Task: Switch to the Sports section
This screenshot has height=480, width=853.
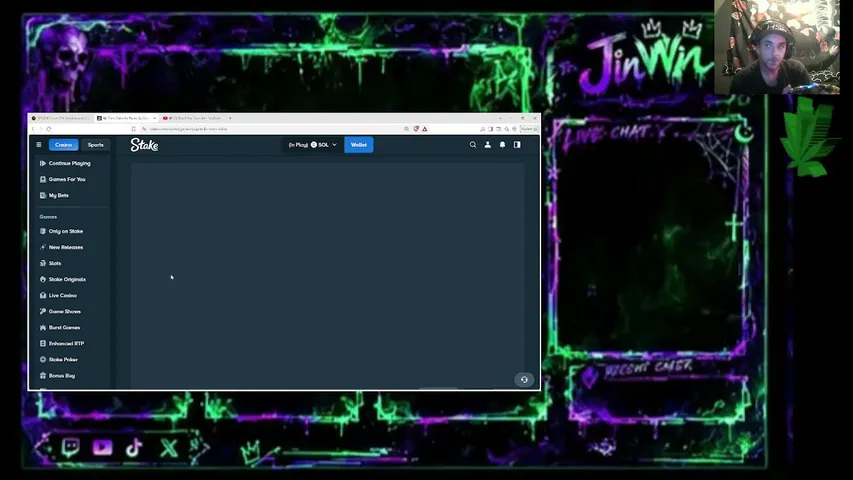Action: tap(95, 145)
